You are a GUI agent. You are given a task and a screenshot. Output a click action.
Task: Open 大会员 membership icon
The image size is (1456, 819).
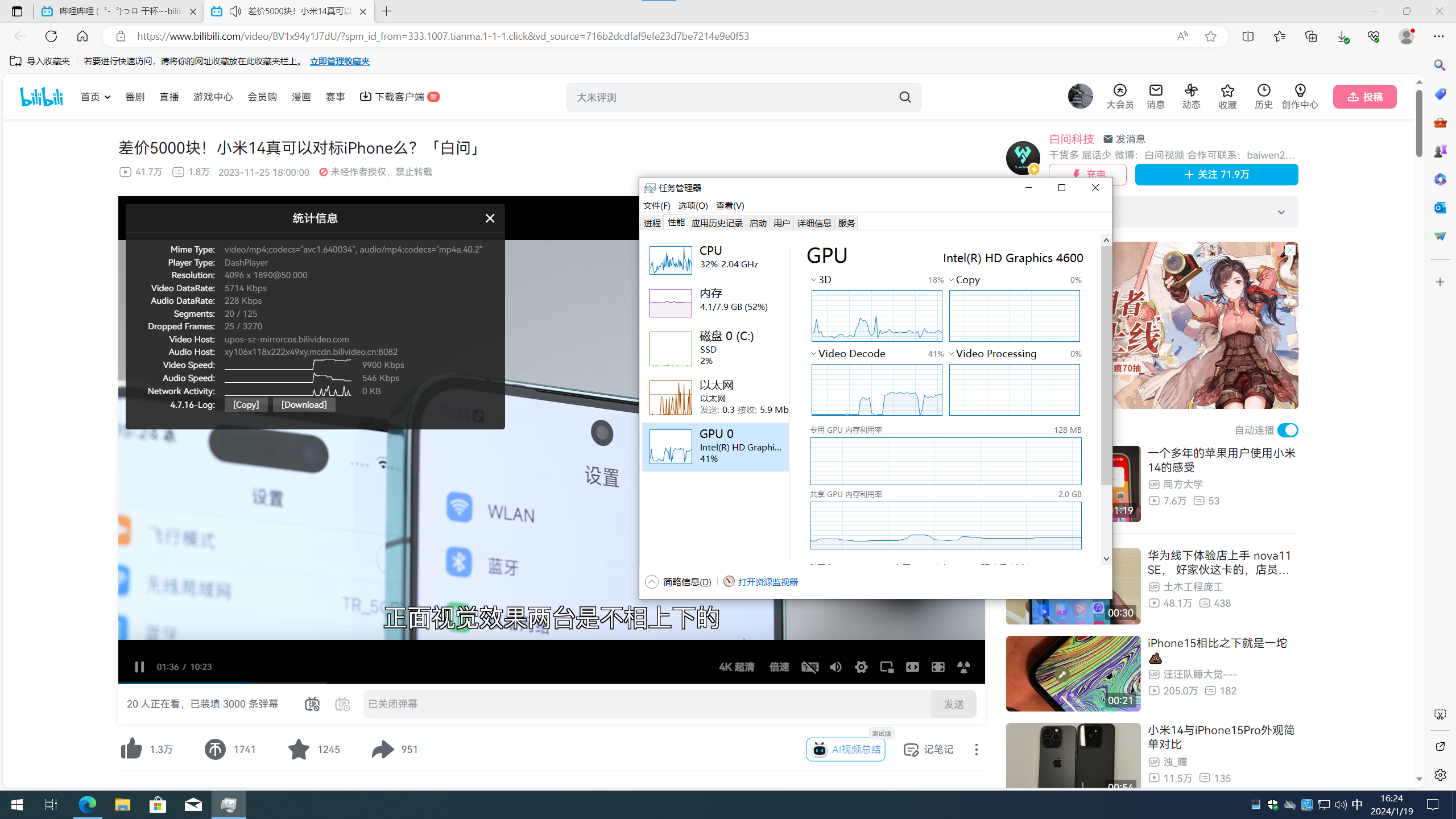tap(1120, 96)
